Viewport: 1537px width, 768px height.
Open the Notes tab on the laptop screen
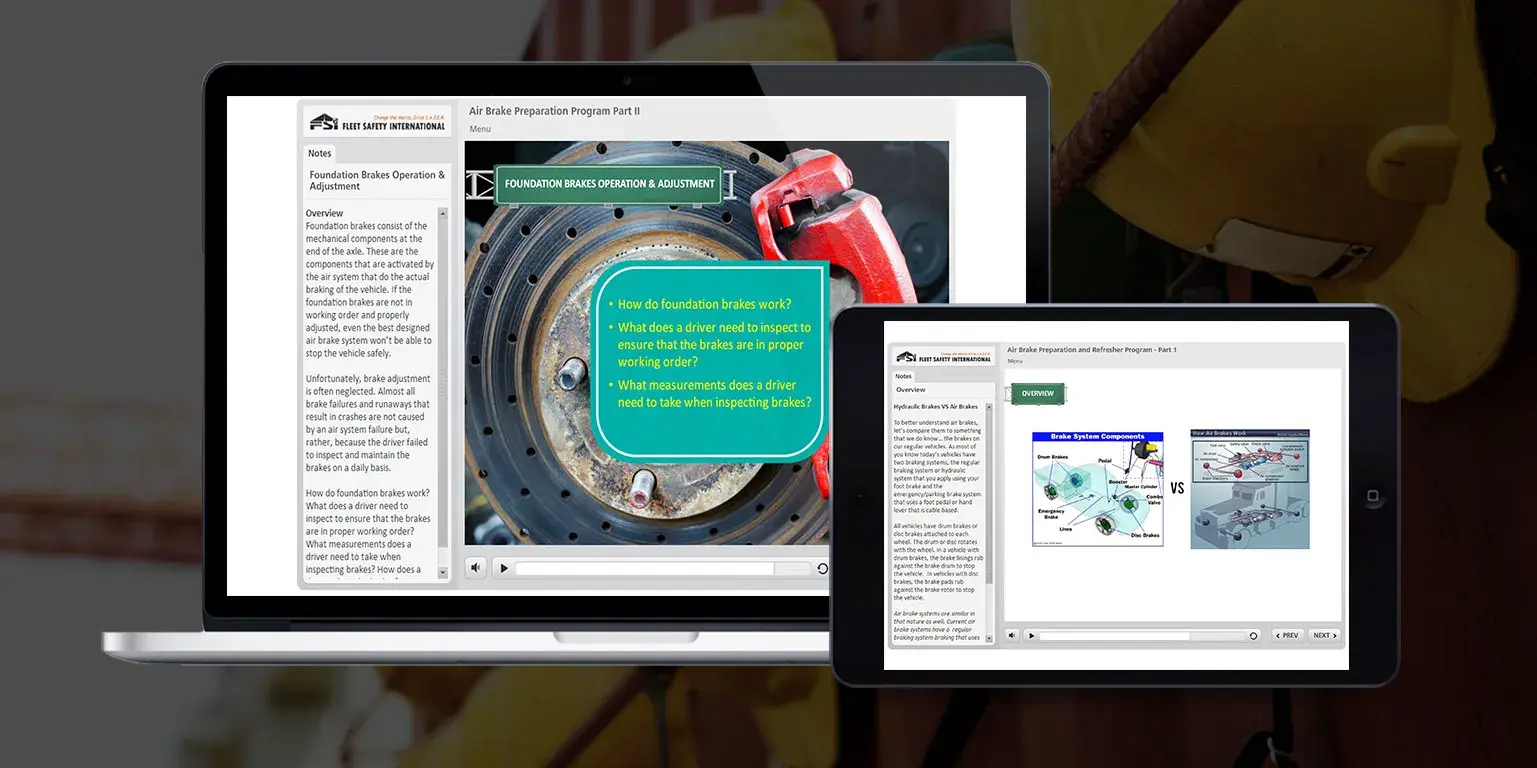(x=319, y=153)
